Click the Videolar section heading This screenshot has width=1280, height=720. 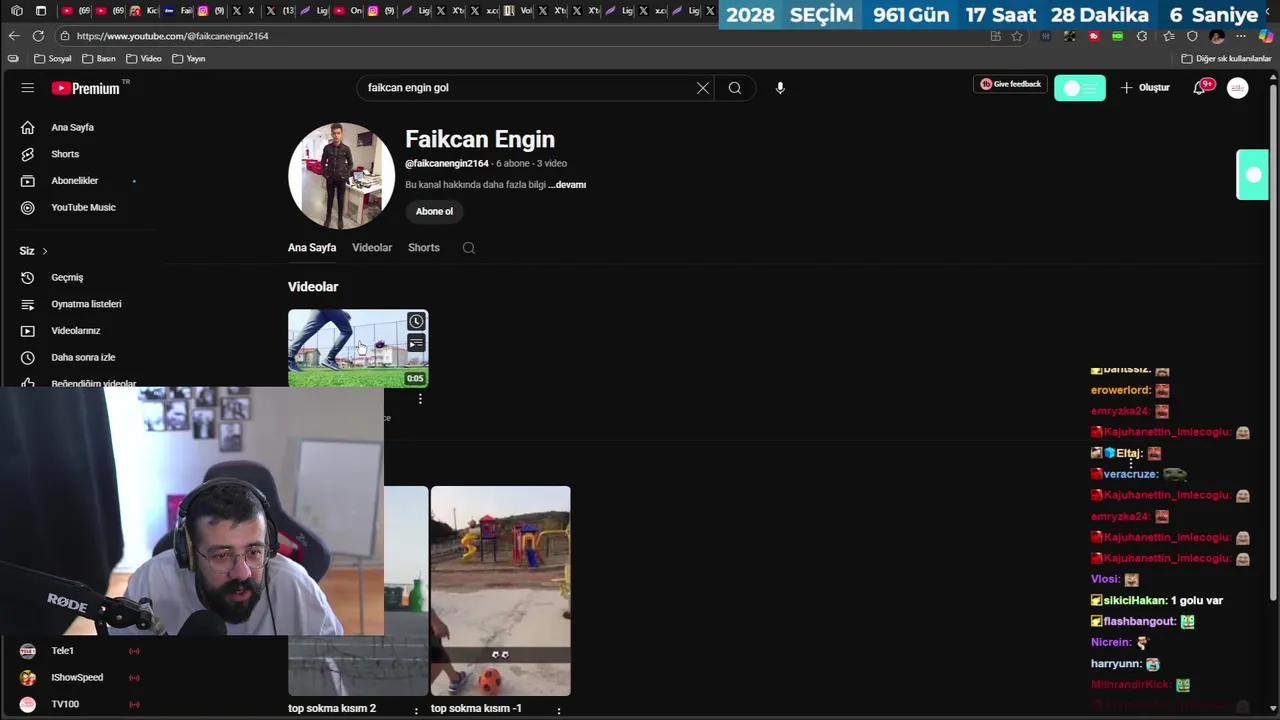tap(313, 287)
